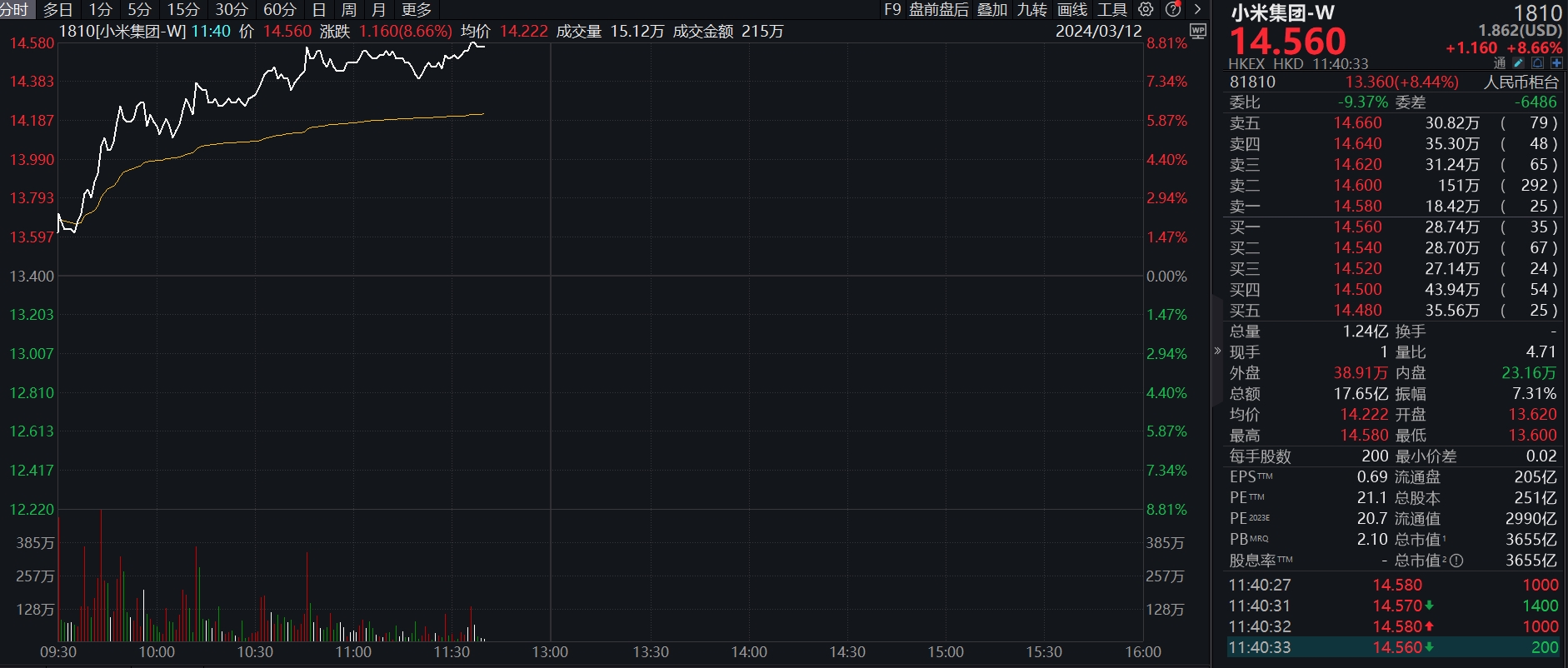The width and height of the screenshot is (1568, 668).
Task: Expand toolbar with right arrow chevron
Action: [x=1197, y=9]
